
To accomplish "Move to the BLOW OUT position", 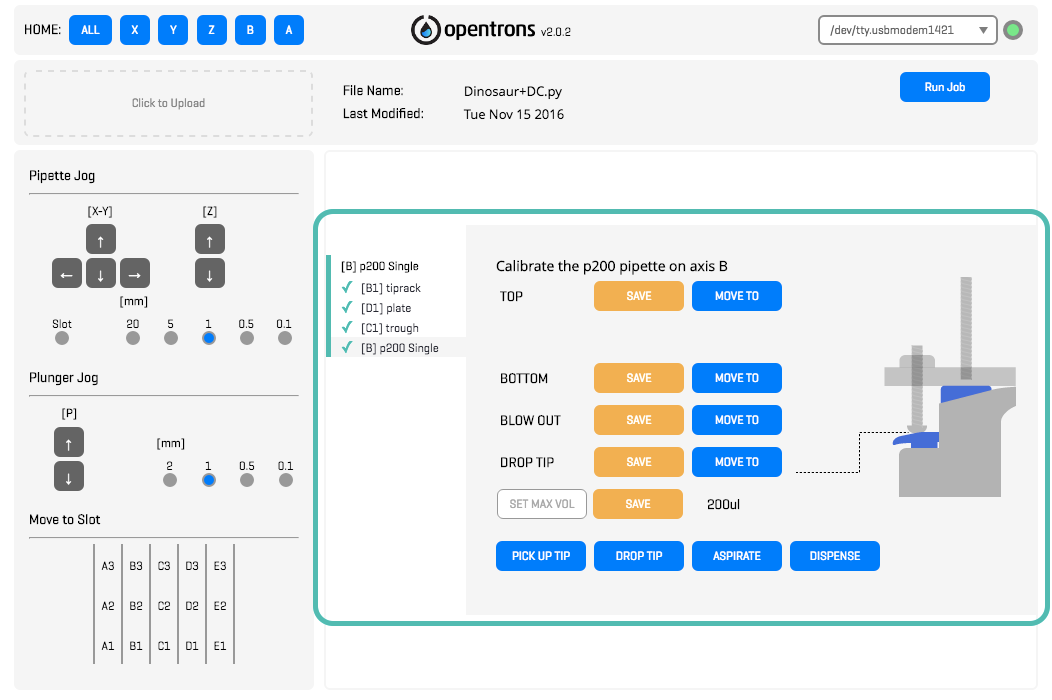I will [x=736, y=420].
